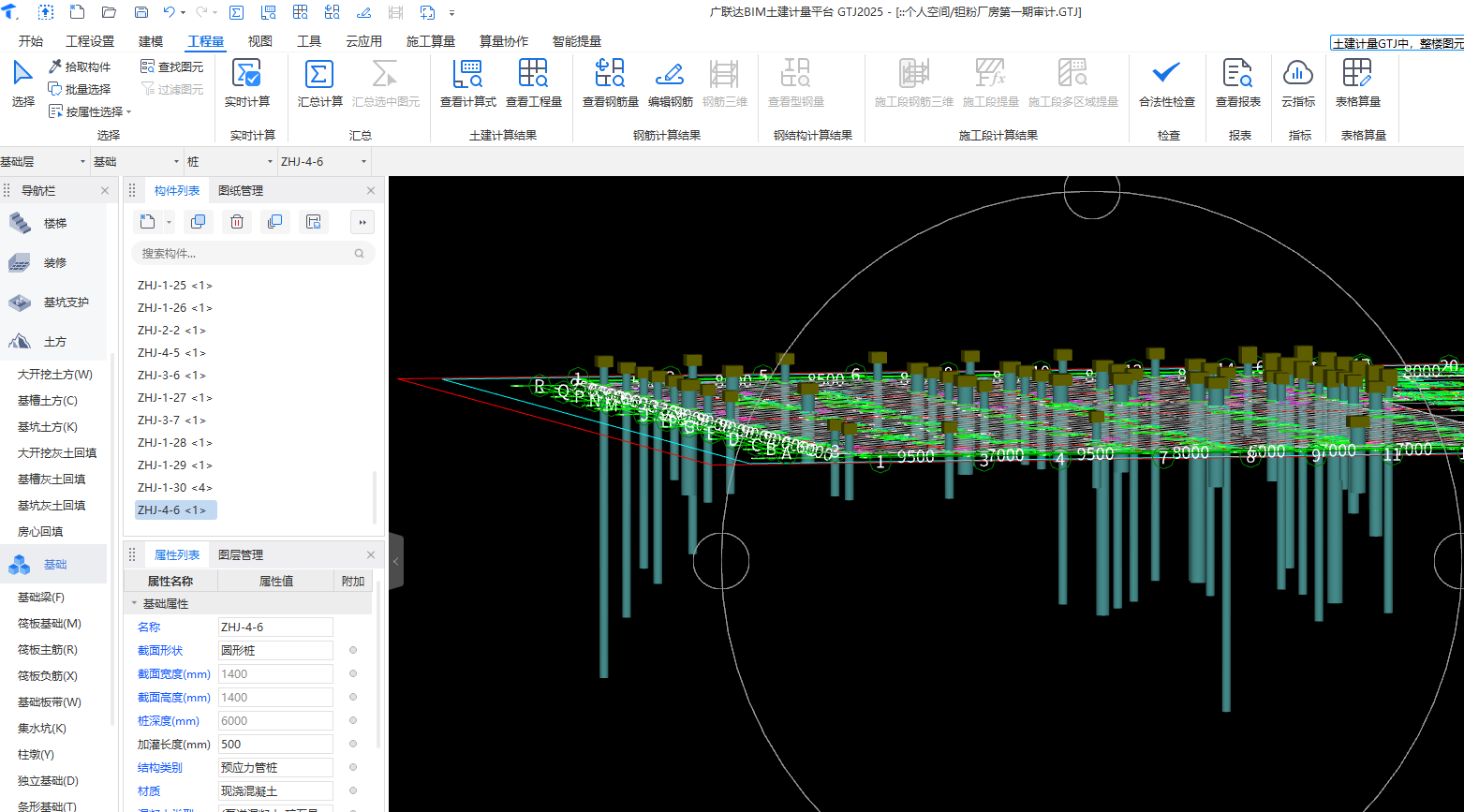Open the decoration (装修) navigation category
1464x812 pixels.
click(x=54, y=263)
